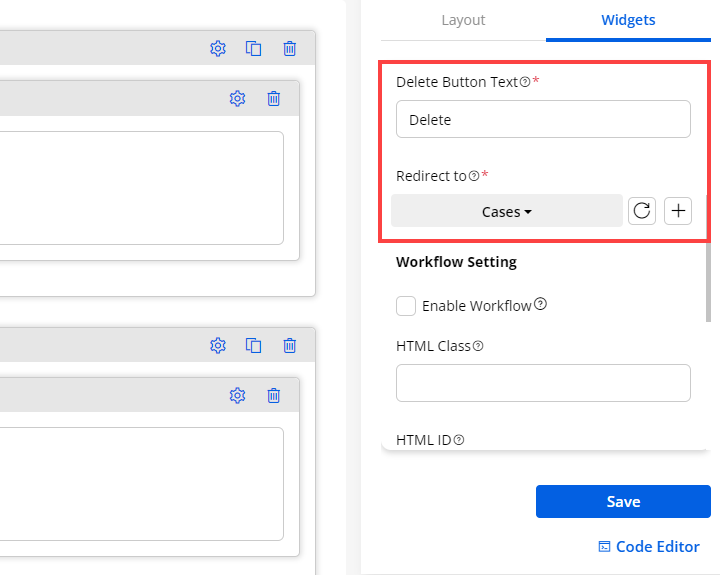Click help icon beside Enable Workflow
Viewport: 720px width, 575px height.
click(540, 305)
